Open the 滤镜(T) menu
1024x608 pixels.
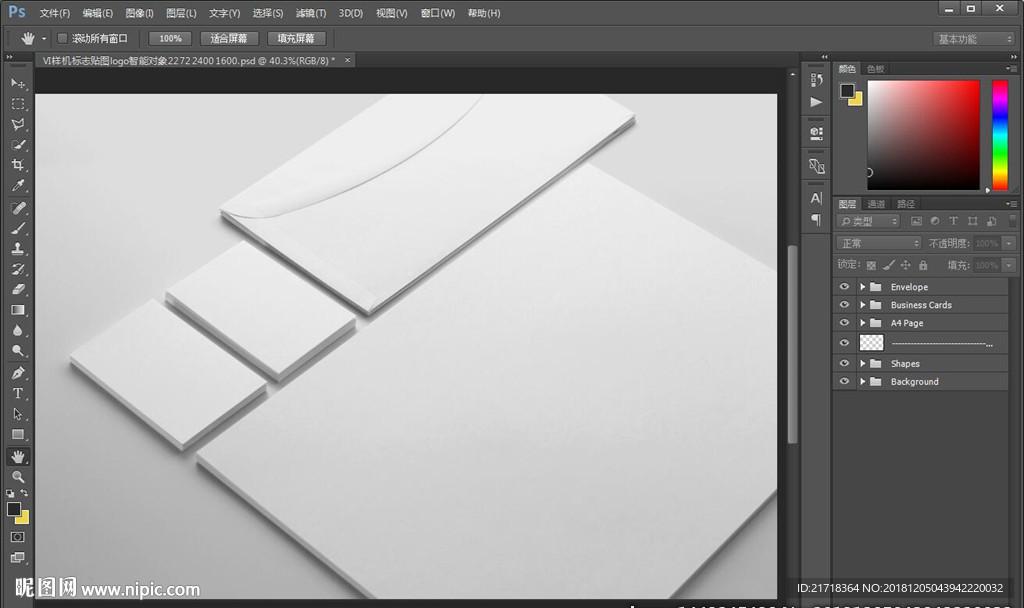coord(312,13)
